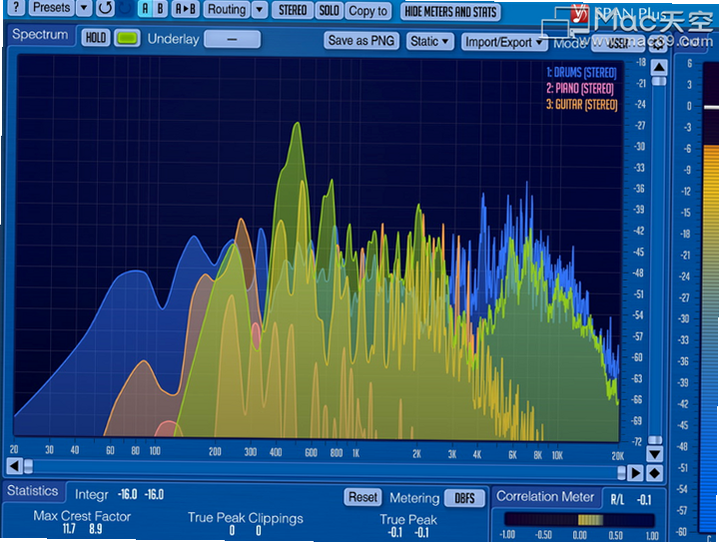The width and height of the screenshot is (719, 542).
Task: Switch to the Statistics tab
Action: [33, 491]
